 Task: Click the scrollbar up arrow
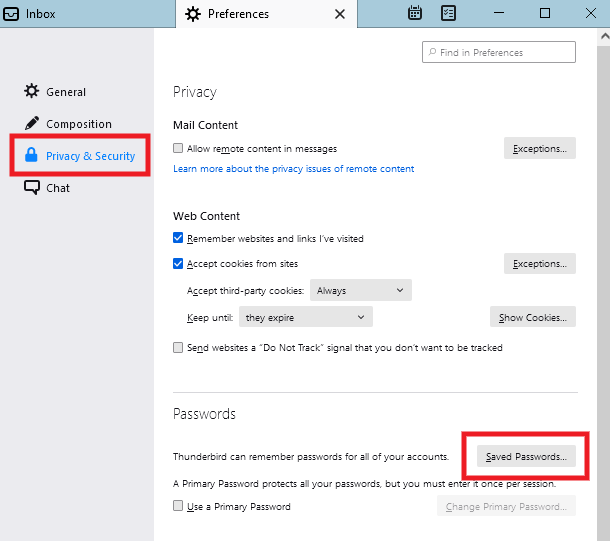(x=604, y=36)
